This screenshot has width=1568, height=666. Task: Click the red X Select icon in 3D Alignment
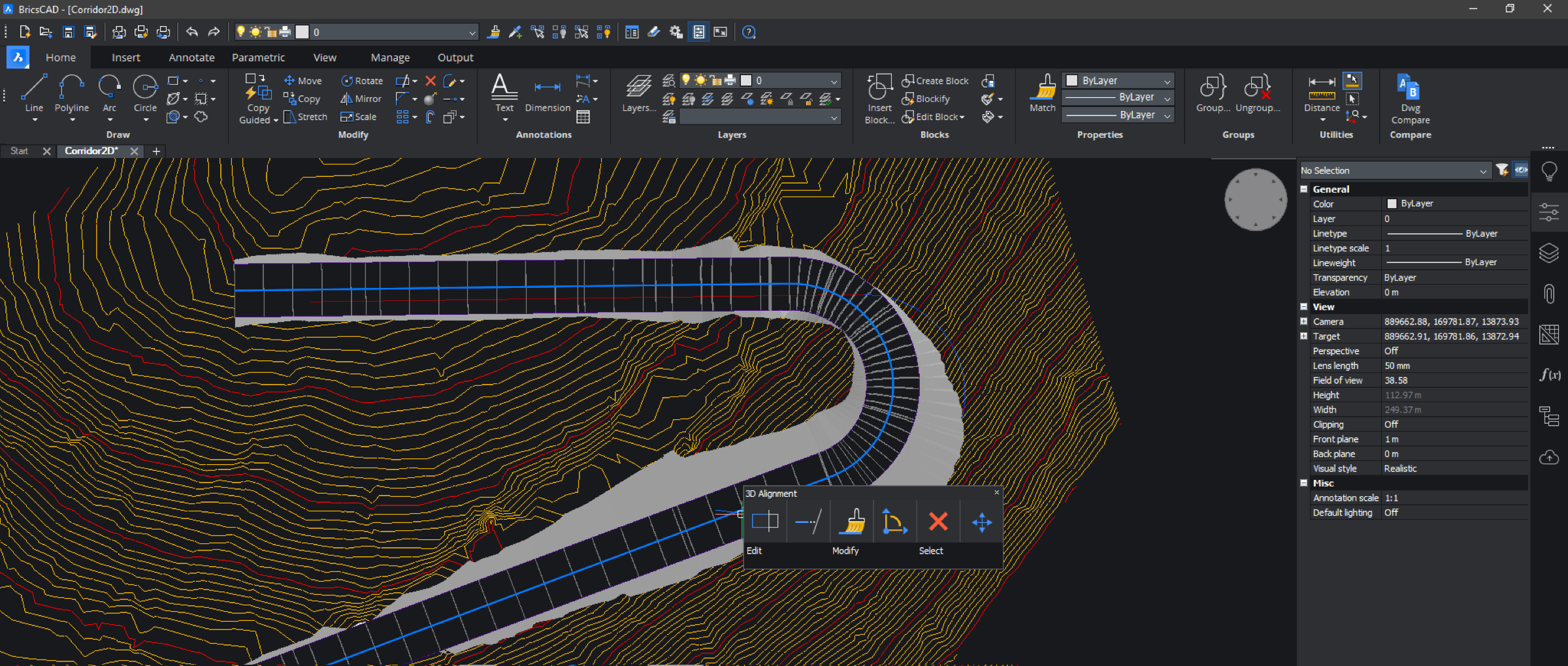tap(938, 522)
